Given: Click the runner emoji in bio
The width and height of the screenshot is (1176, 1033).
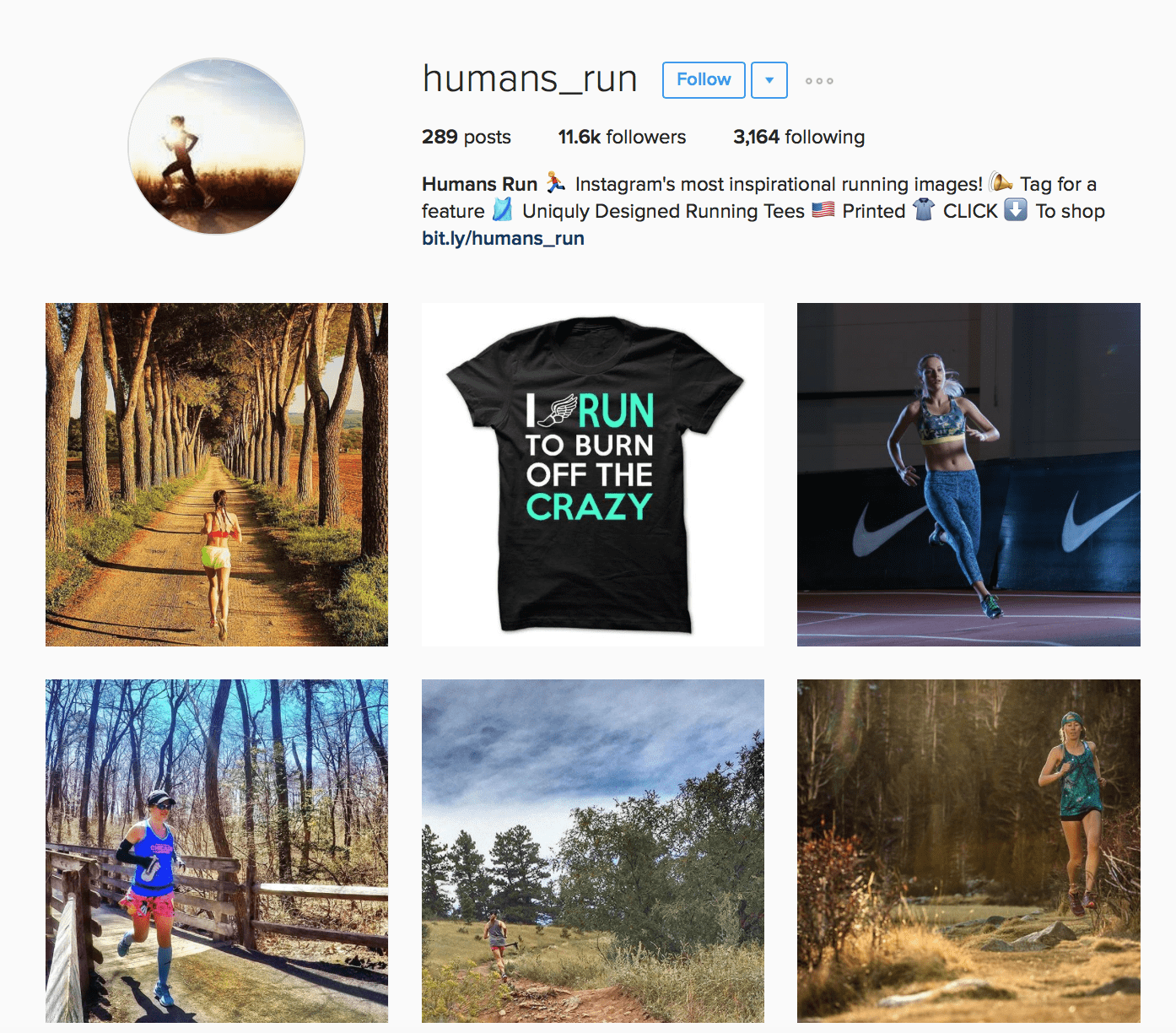Looking at the screenshot, I should click(x=555, y=182).
